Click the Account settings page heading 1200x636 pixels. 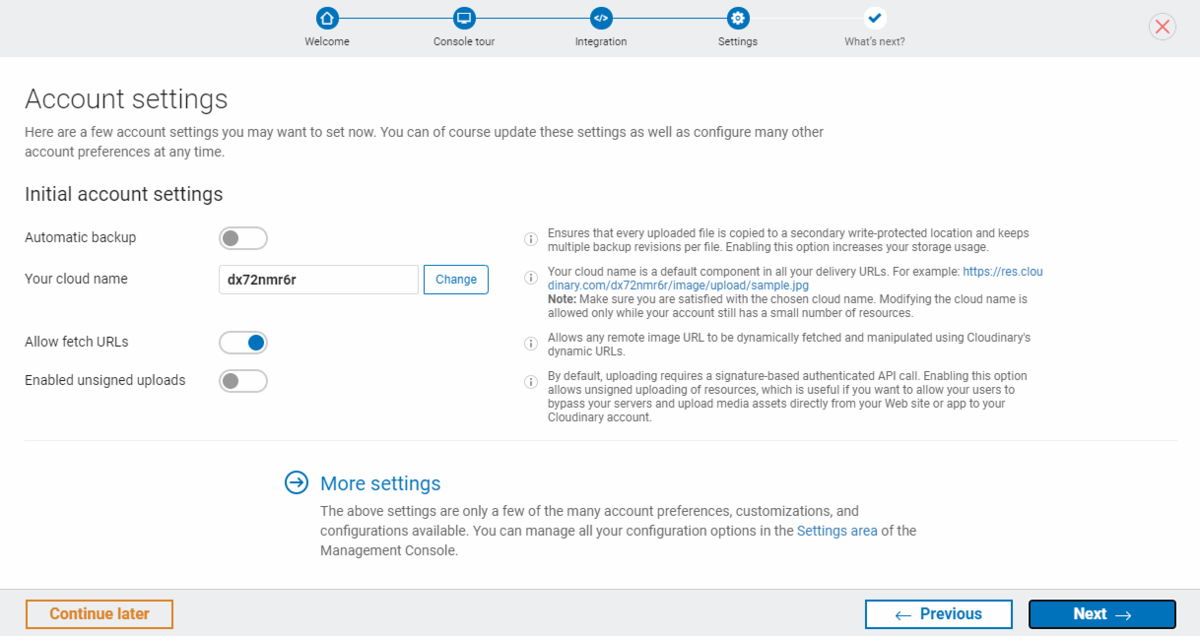point(126,99)
